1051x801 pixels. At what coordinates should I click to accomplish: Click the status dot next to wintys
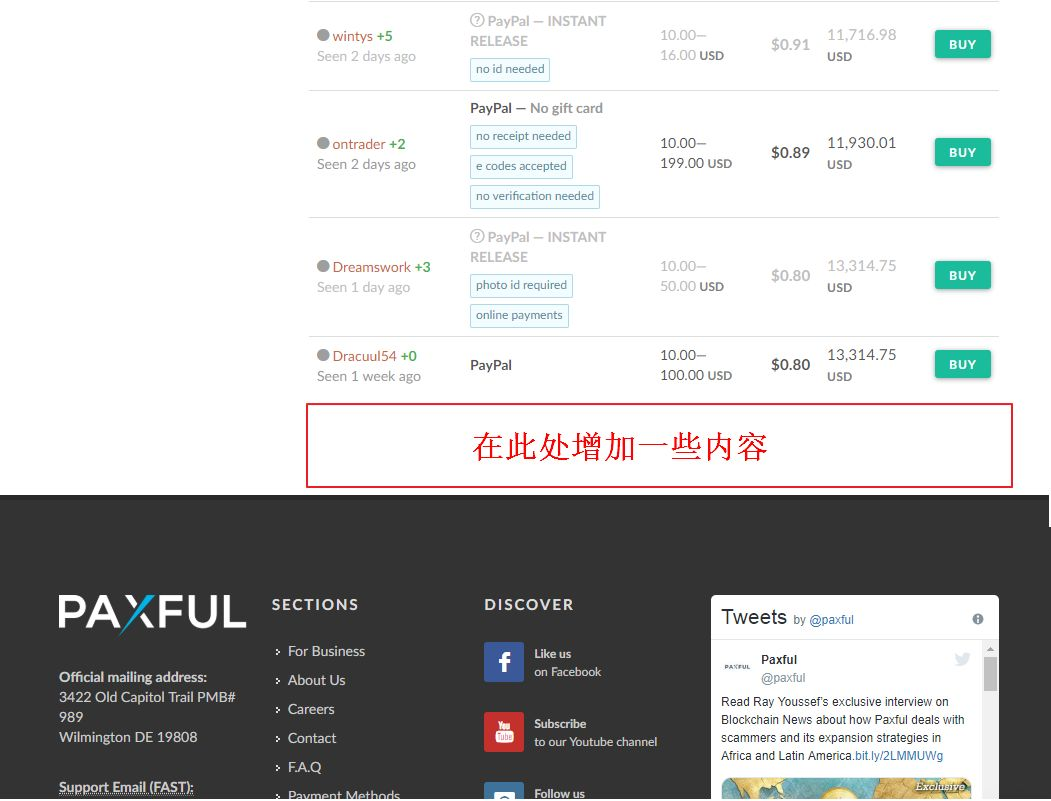click(323, 35)
